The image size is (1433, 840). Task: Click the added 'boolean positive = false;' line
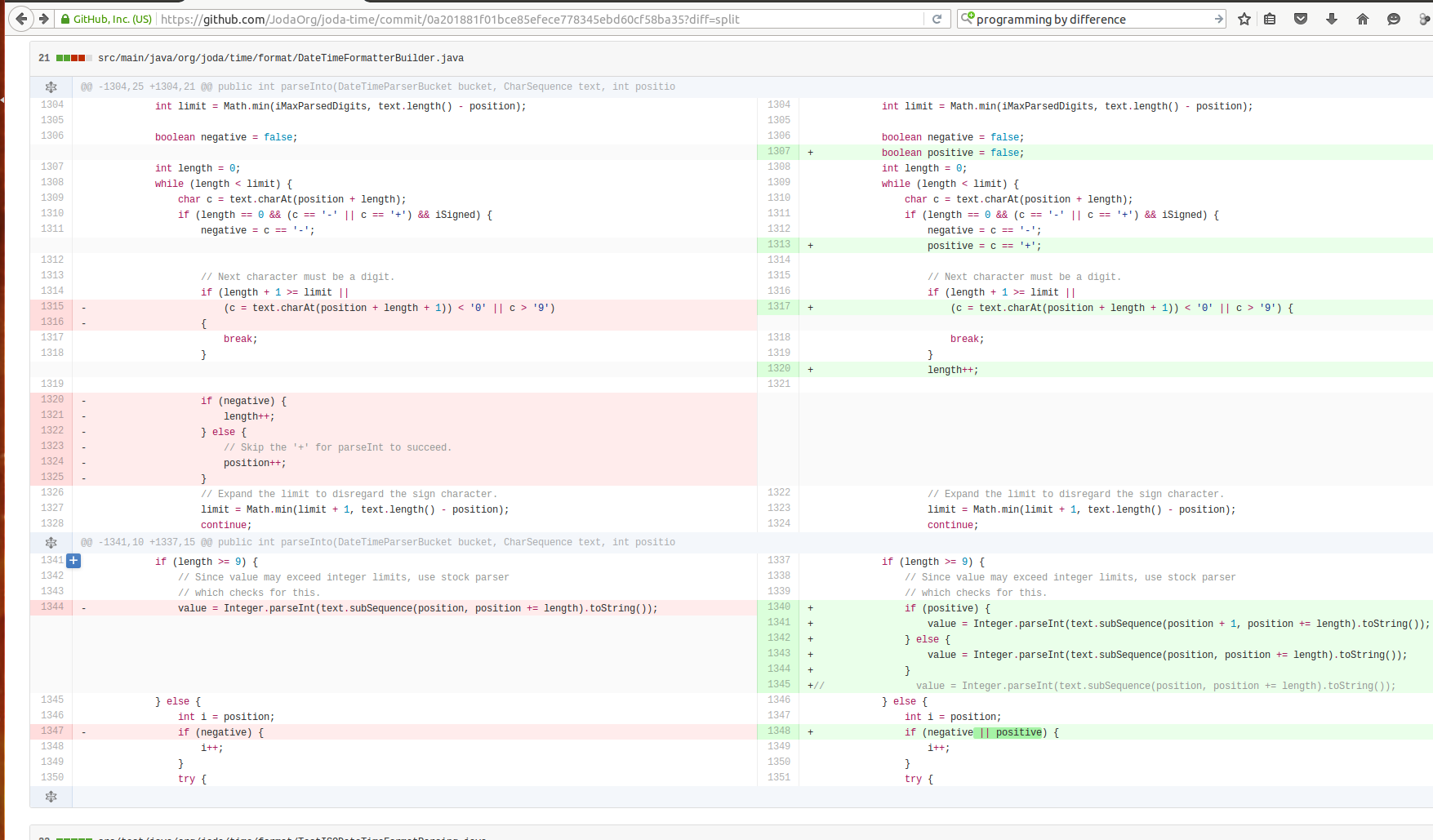(953, 153)
